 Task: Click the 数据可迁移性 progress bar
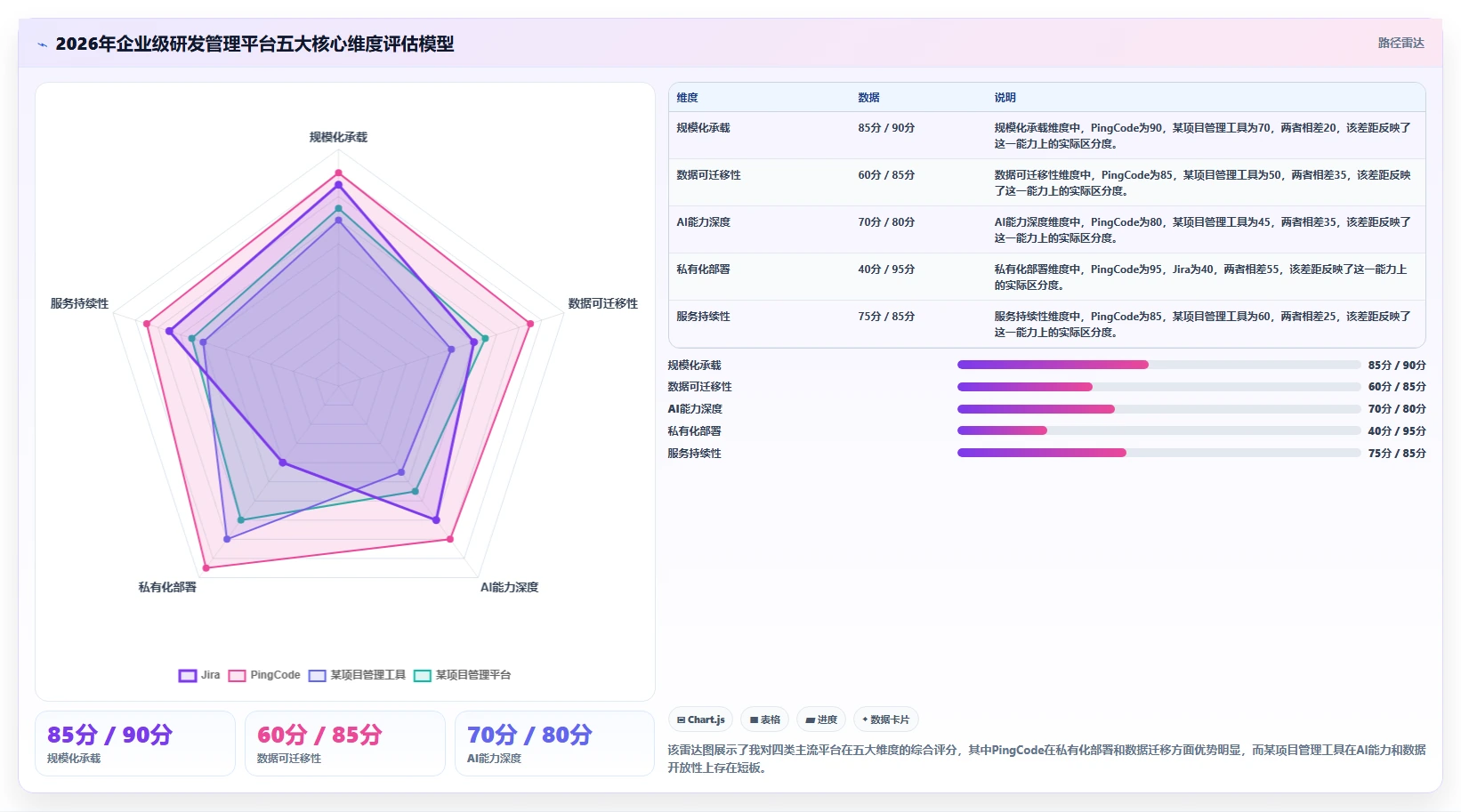click(1159, 387)
